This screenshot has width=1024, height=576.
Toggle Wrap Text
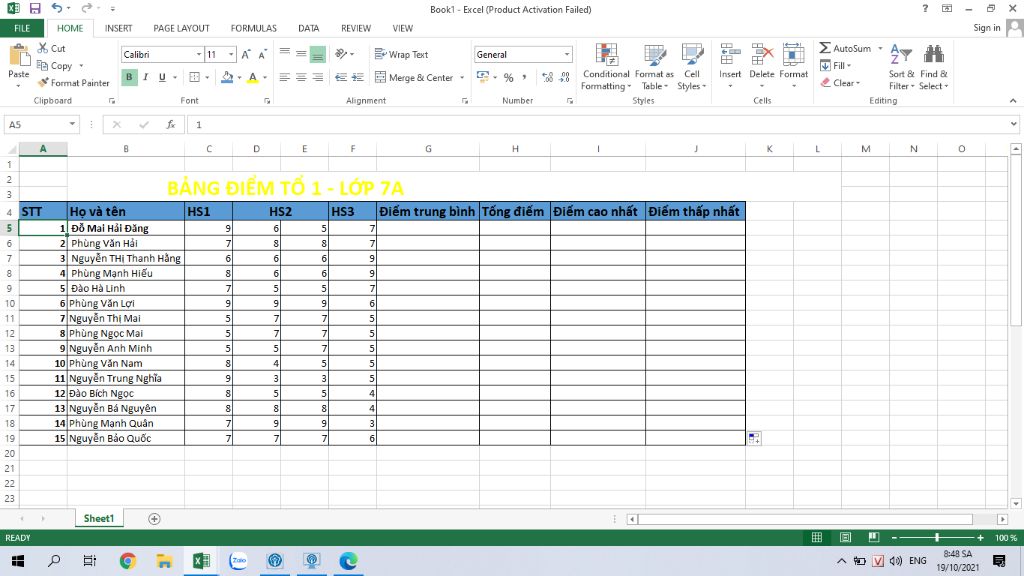coord(402,54)
